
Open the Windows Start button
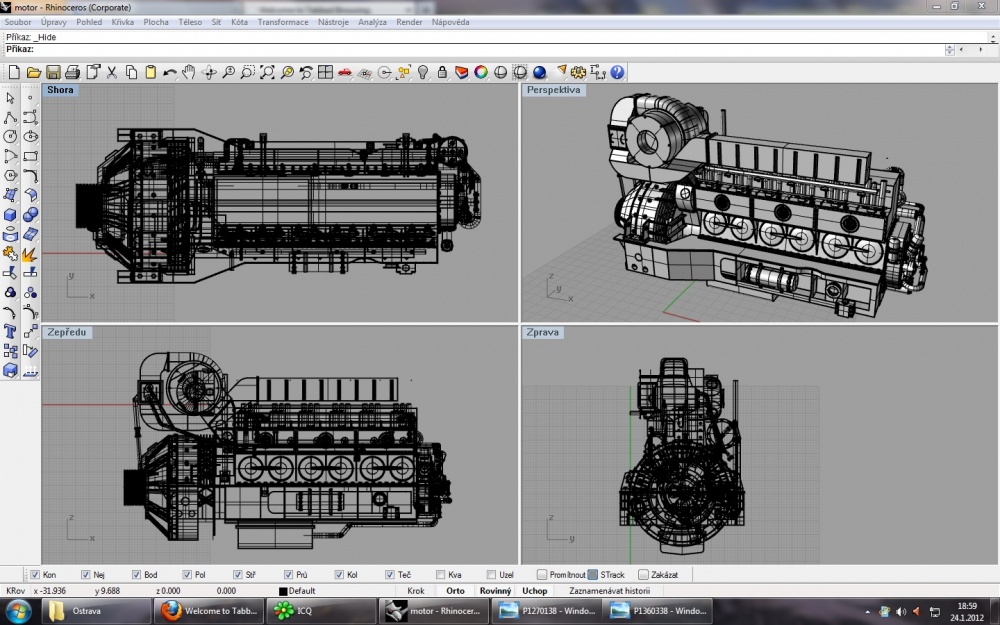tap(18, 611)
